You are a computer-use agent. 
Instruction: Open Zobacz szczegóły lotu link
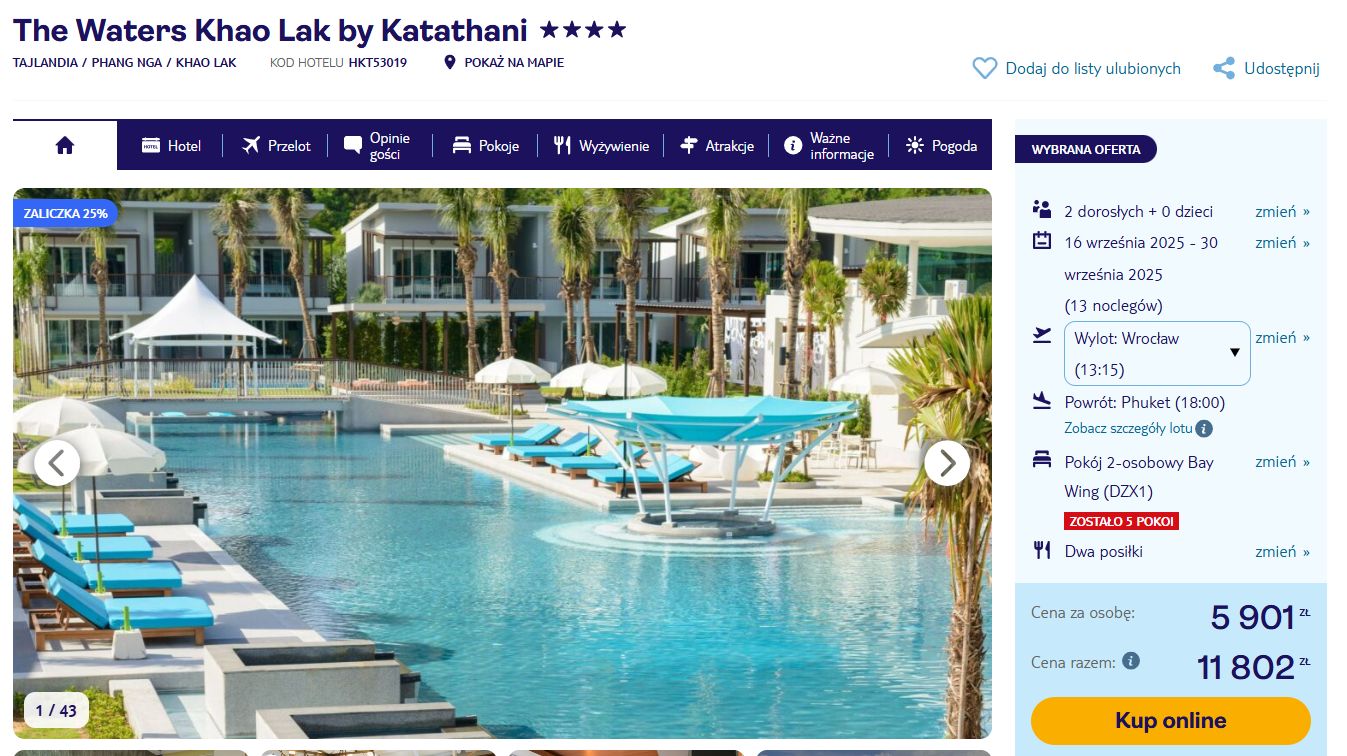[1128, 428]
